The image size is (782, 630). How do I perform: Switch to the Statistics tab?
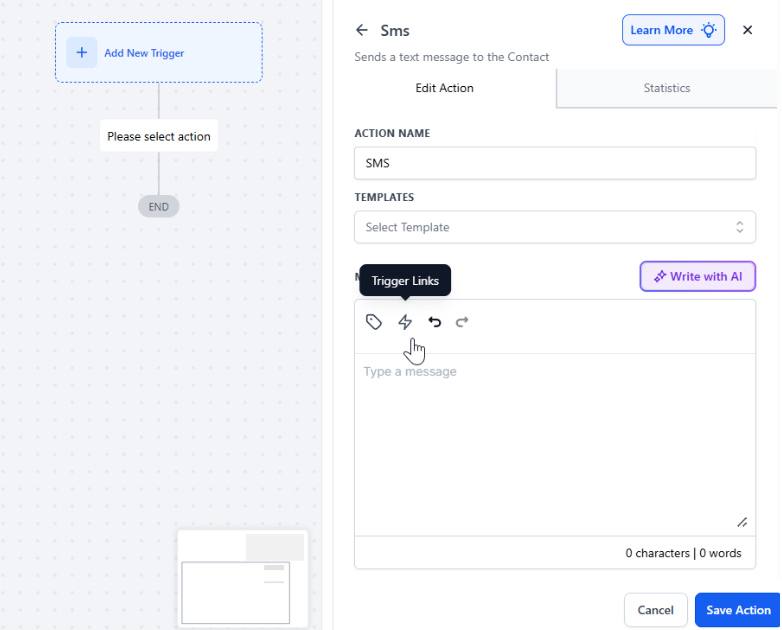point(666,88)
